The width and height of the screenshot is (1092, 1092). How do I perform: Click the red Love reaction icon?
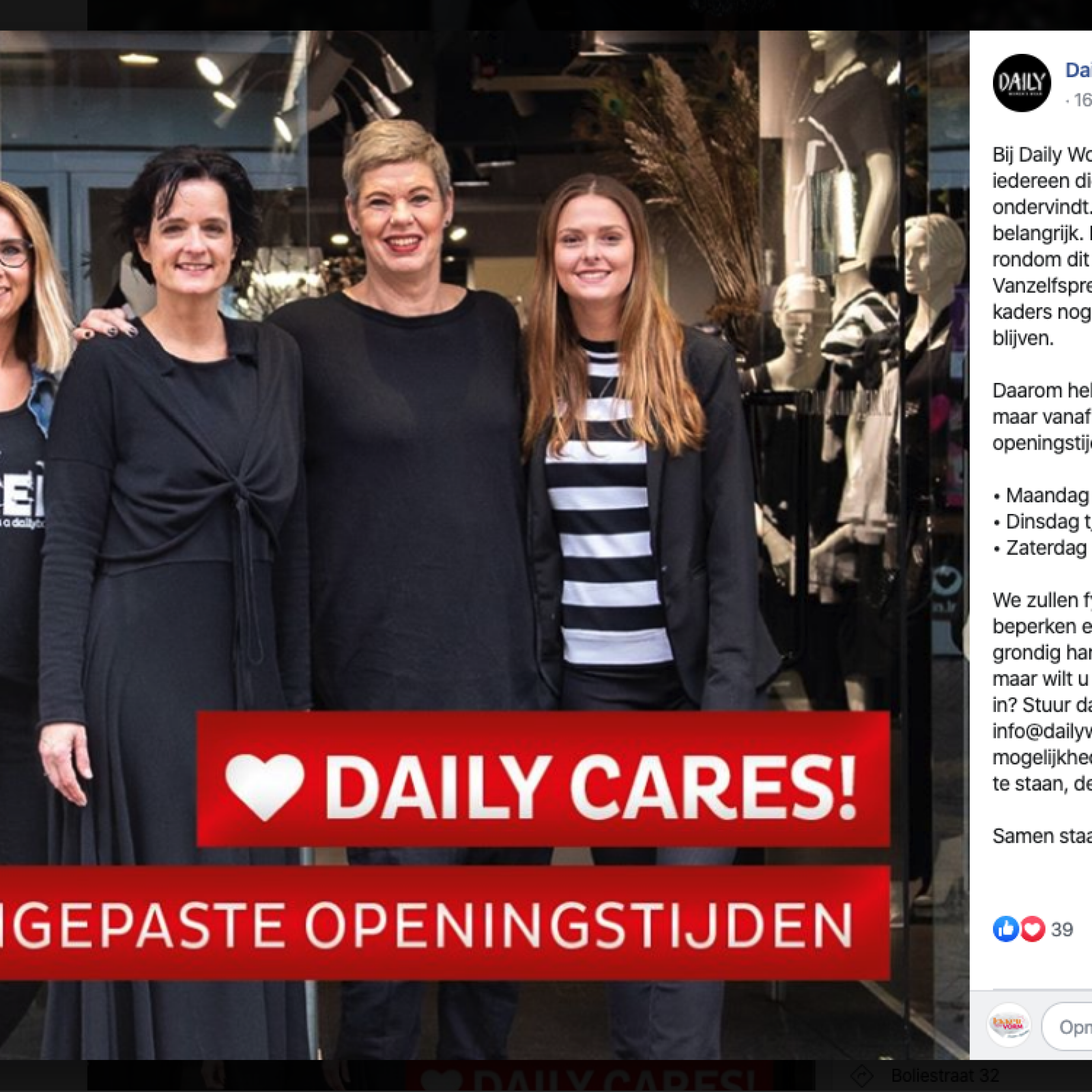tap(1032, 929)
